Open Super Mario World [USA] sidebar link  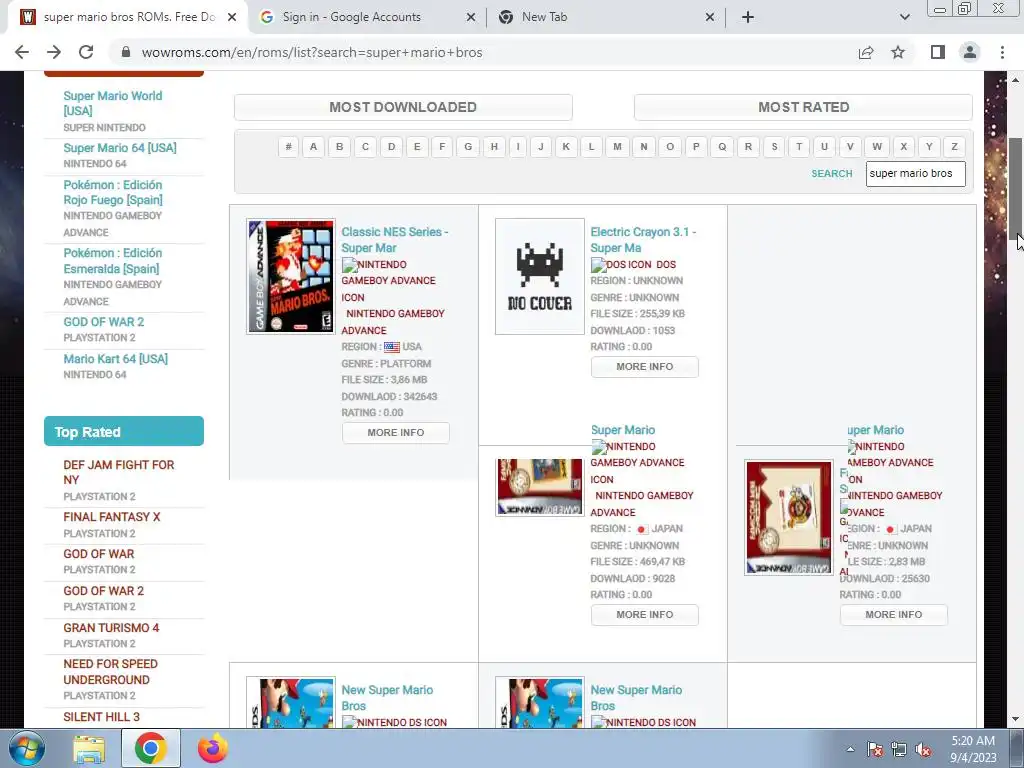(112, 103)
